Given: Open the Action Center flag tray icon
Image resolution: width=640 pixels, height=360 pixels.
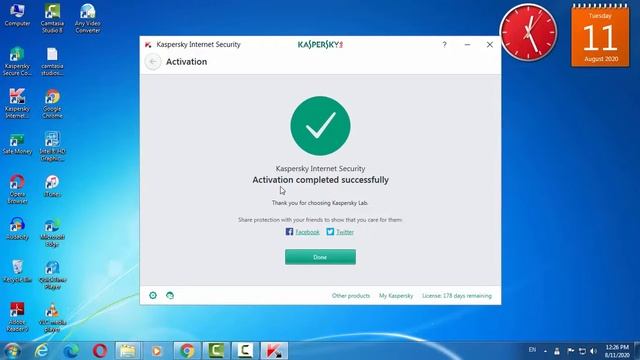Looking at the screenshot, I should 571,351.
